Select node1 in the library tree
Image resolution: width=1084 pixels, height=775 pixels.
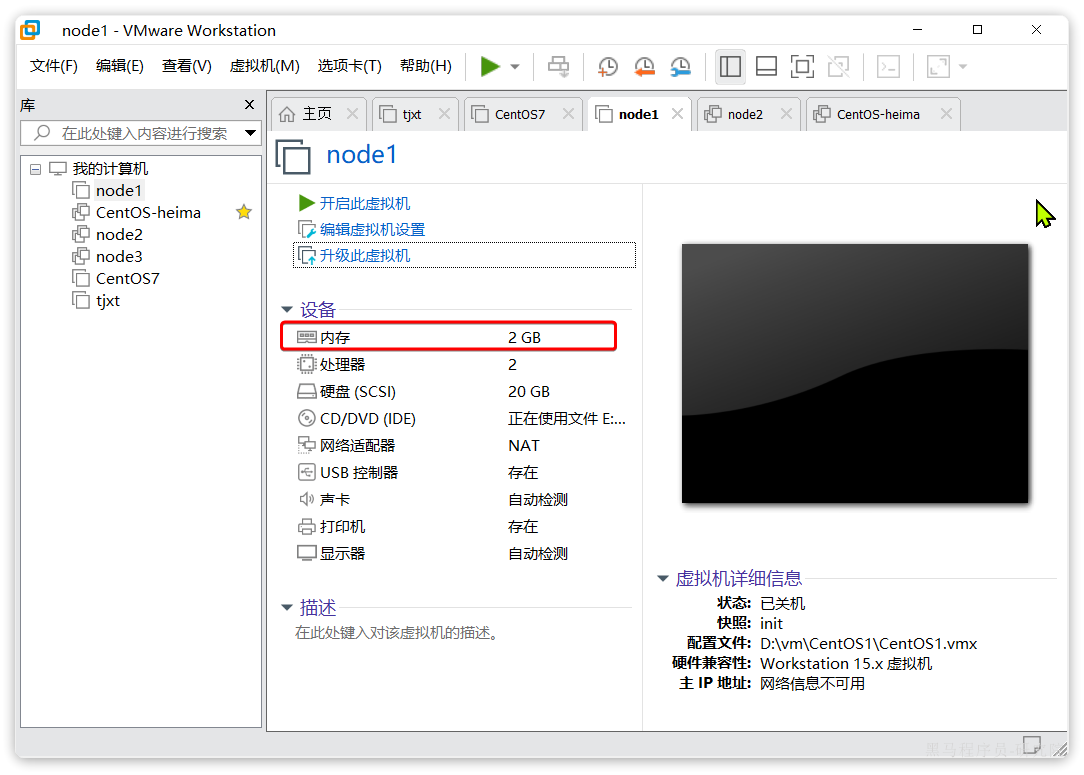[x=119, y=190]
